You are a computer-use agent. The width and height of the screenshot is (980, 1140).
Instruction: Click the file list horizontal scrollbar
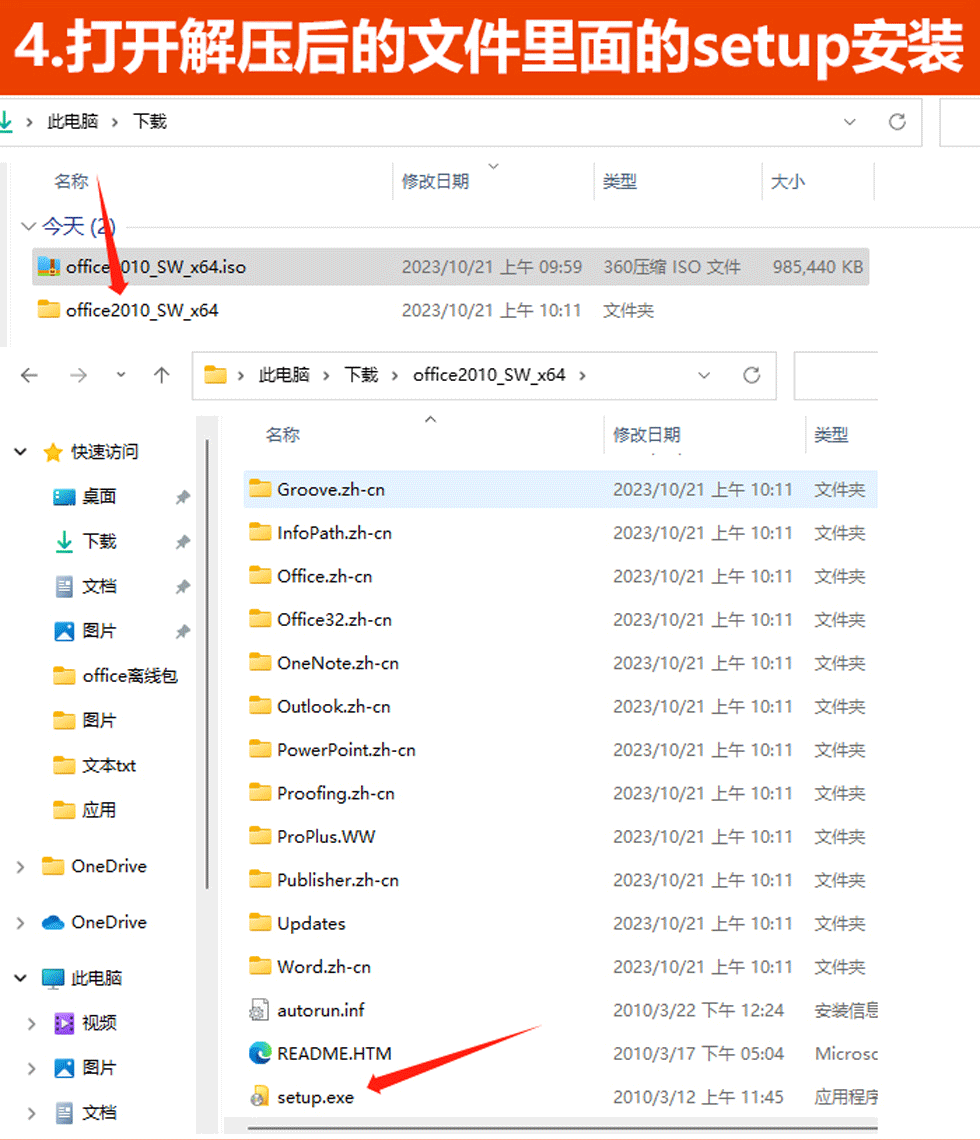(562, 1128)
